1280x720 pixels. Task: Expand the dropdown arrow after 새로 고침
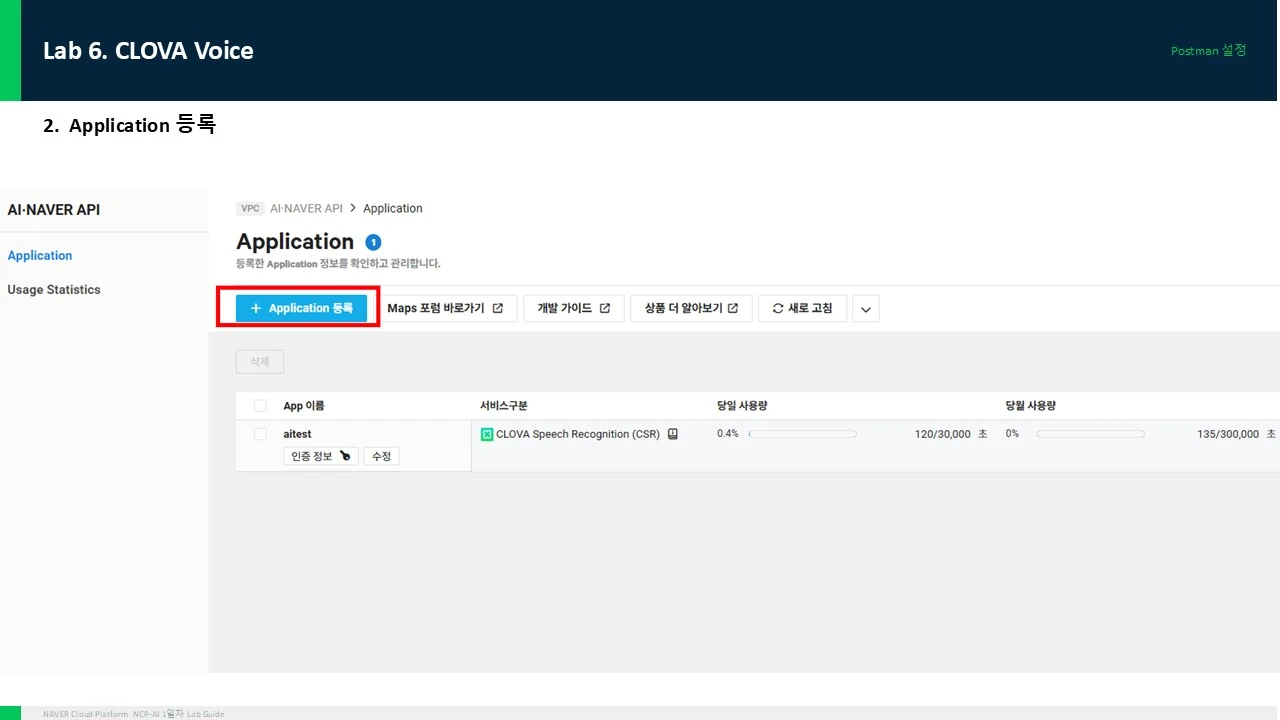(866, 309)
